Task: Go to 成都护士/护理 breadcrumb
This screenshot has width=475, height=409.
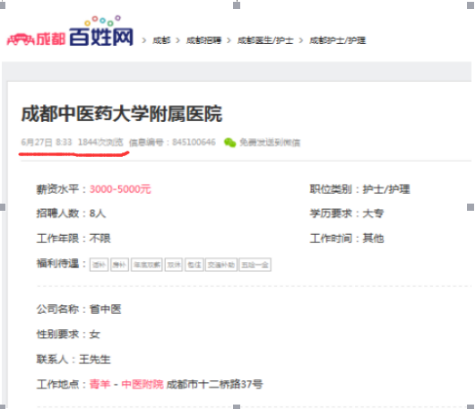Action: 338,40
